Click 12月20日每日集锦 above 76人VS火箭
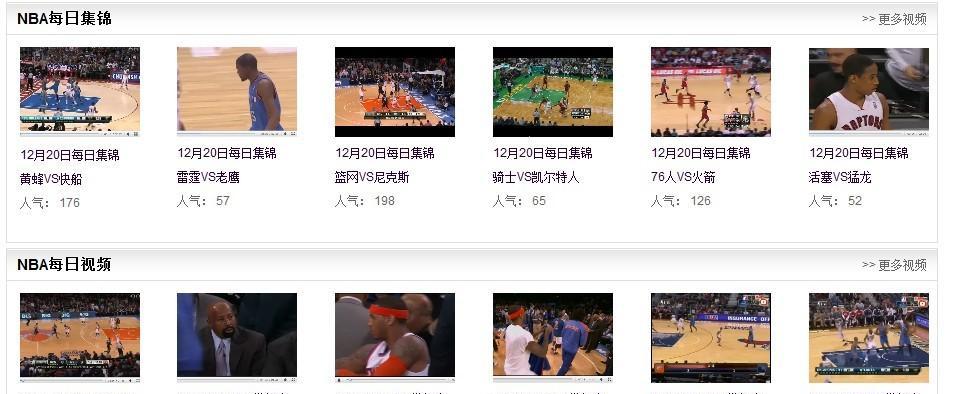Viewport: 956px width, 394px height. 701,153
